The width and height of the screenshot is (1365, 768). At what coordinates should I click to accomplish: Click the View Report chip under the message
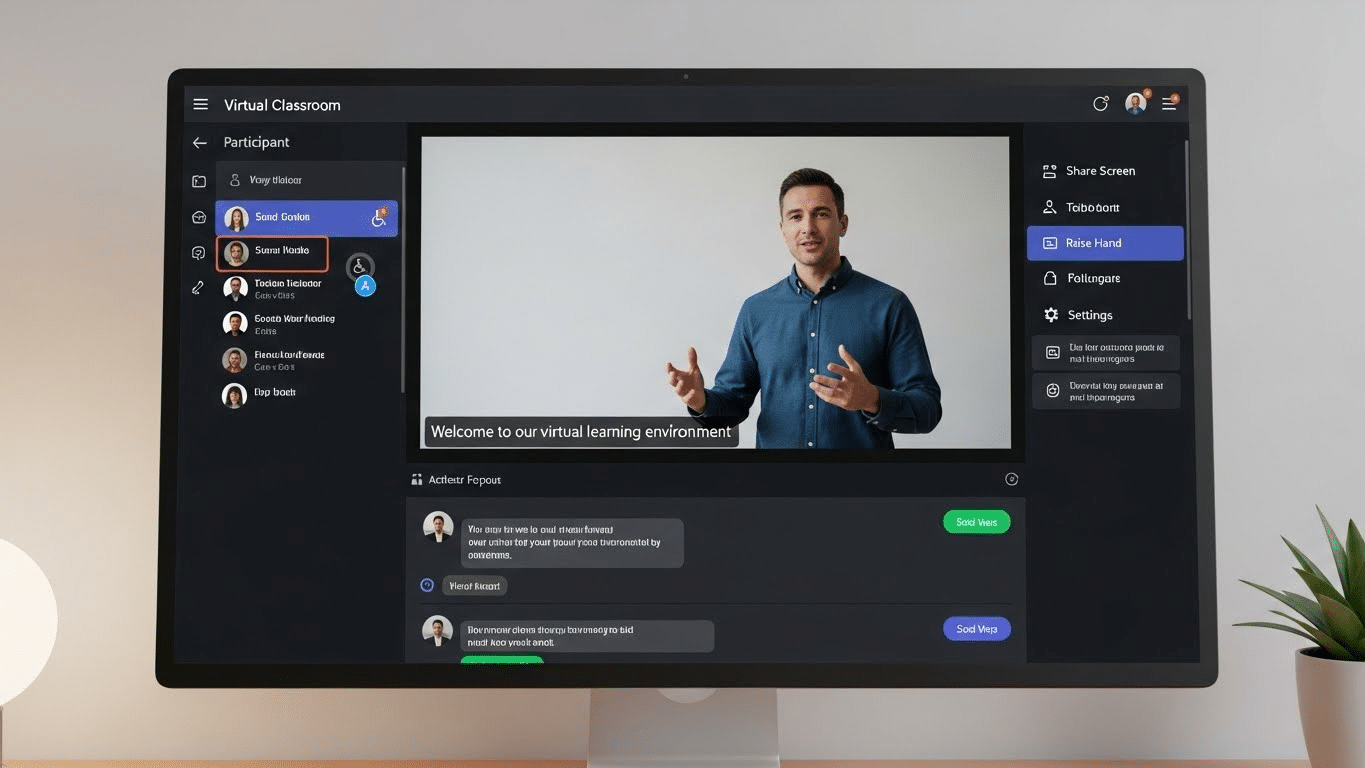tap(474, 585)
